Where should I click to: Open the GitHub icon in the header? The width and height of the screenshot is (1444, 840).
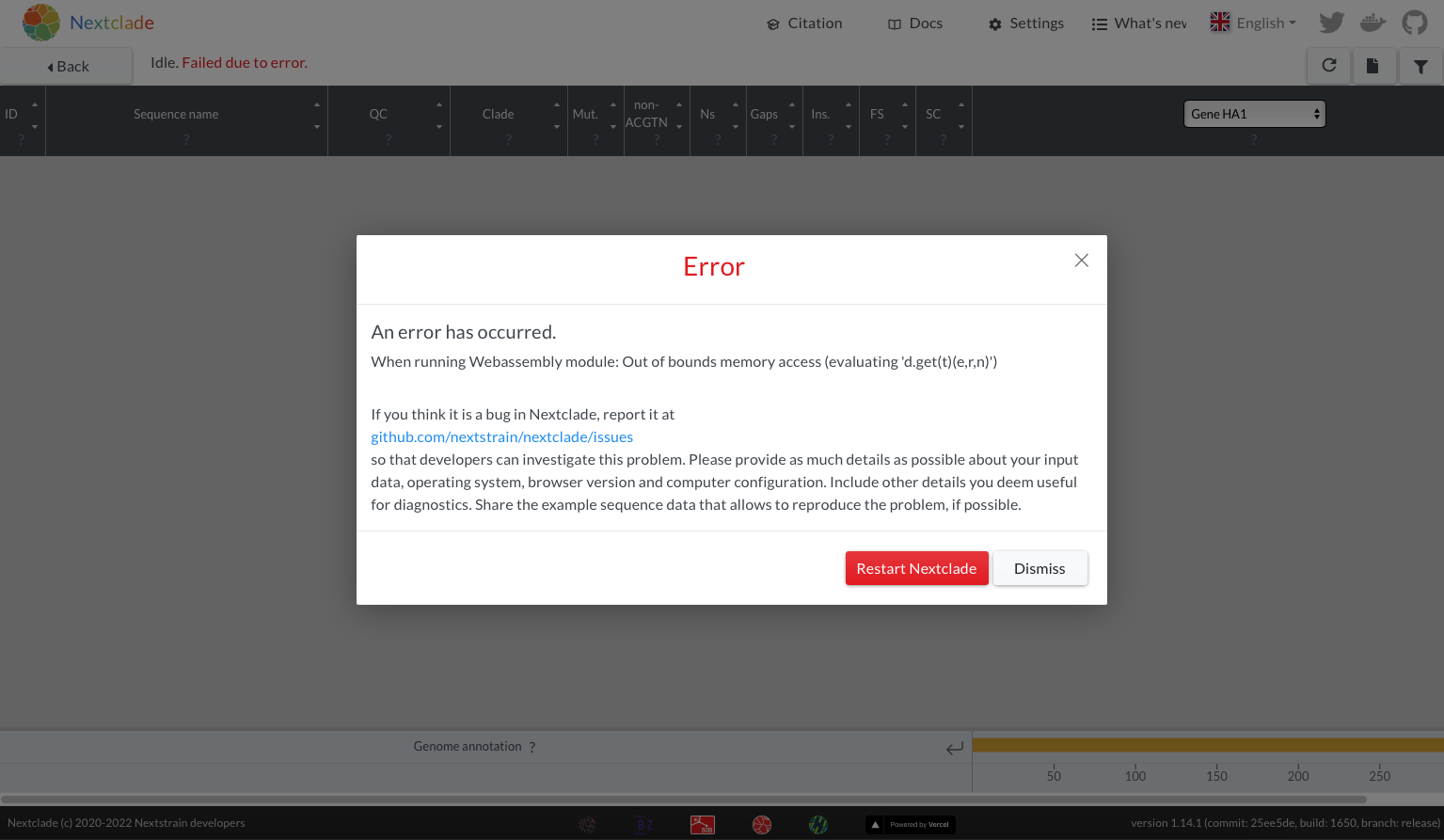(1414, 22)
